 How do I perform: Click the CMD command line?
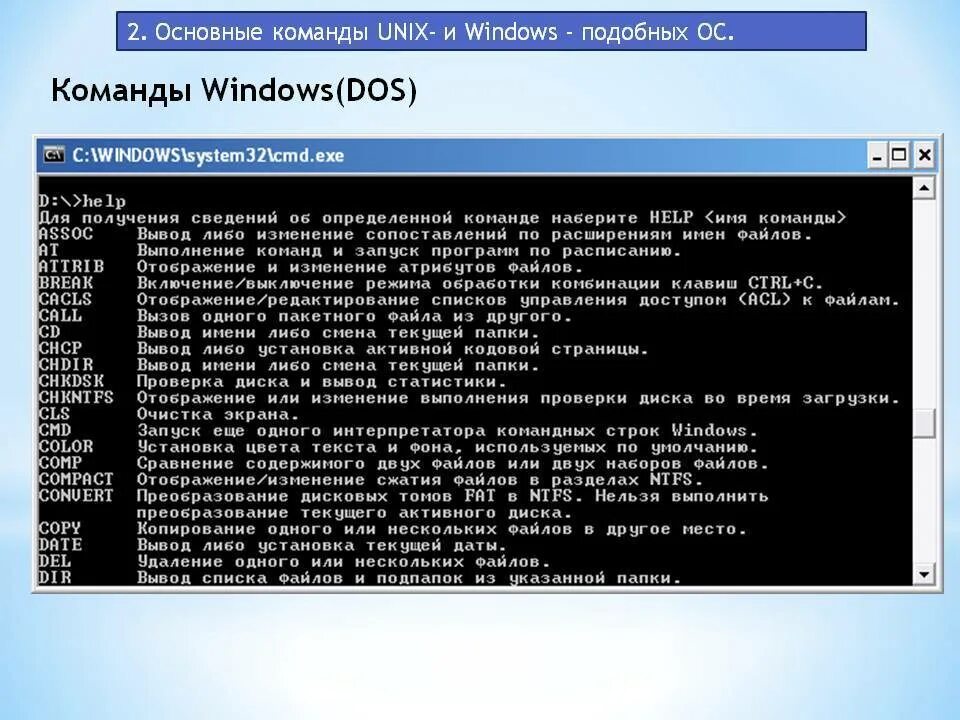(x=398, y=430)
